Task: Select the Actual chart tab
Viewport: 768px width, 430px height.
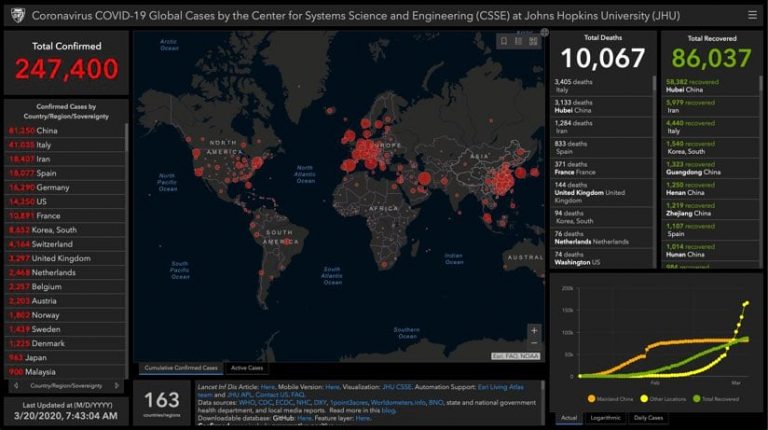Action: [569, 418]
